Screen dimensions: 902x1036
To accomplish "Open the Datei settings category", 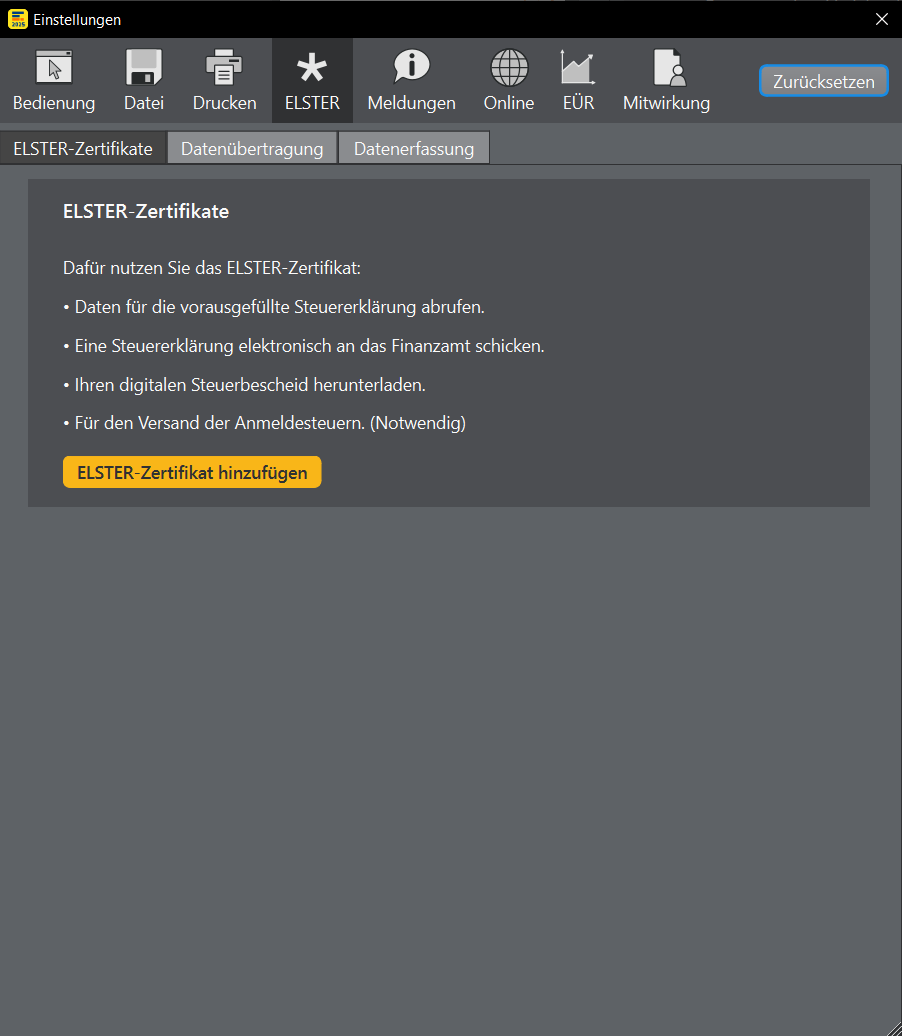I will pos(143,80).
